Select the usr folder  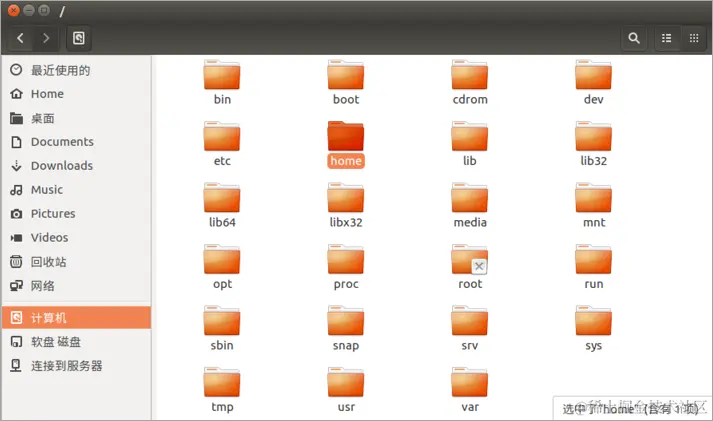[346, 390]
